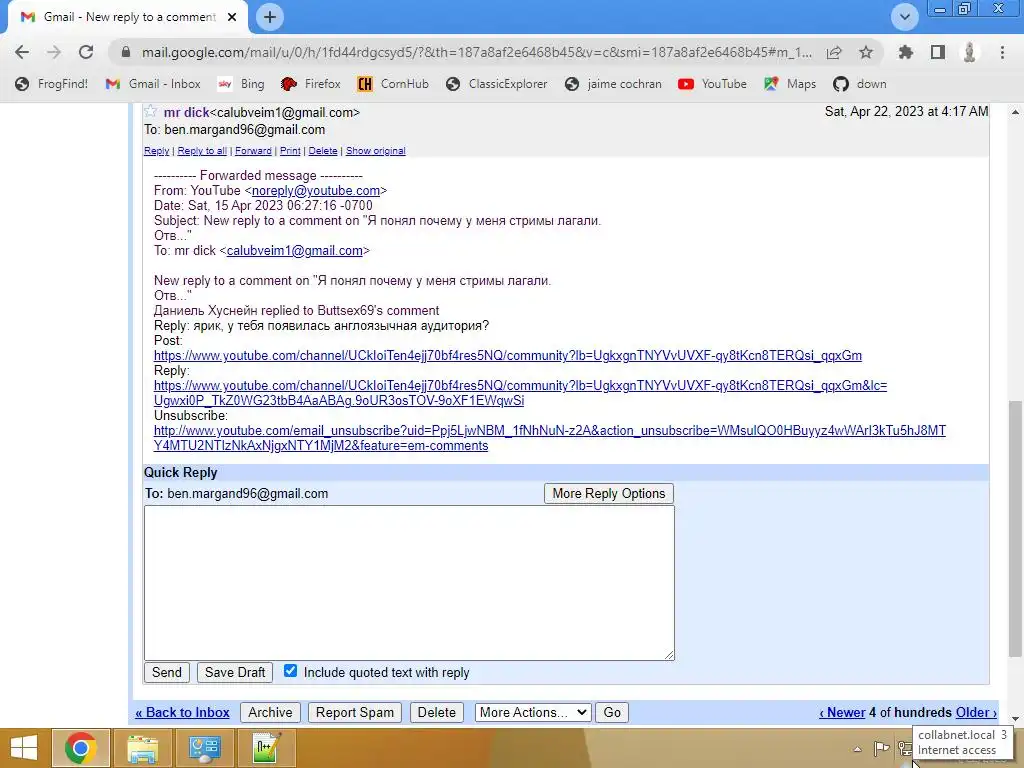The width and height of the screenshot is (1024, 768).
Task: Open the notepad editor taskbar icon
Action: point(266,748)
